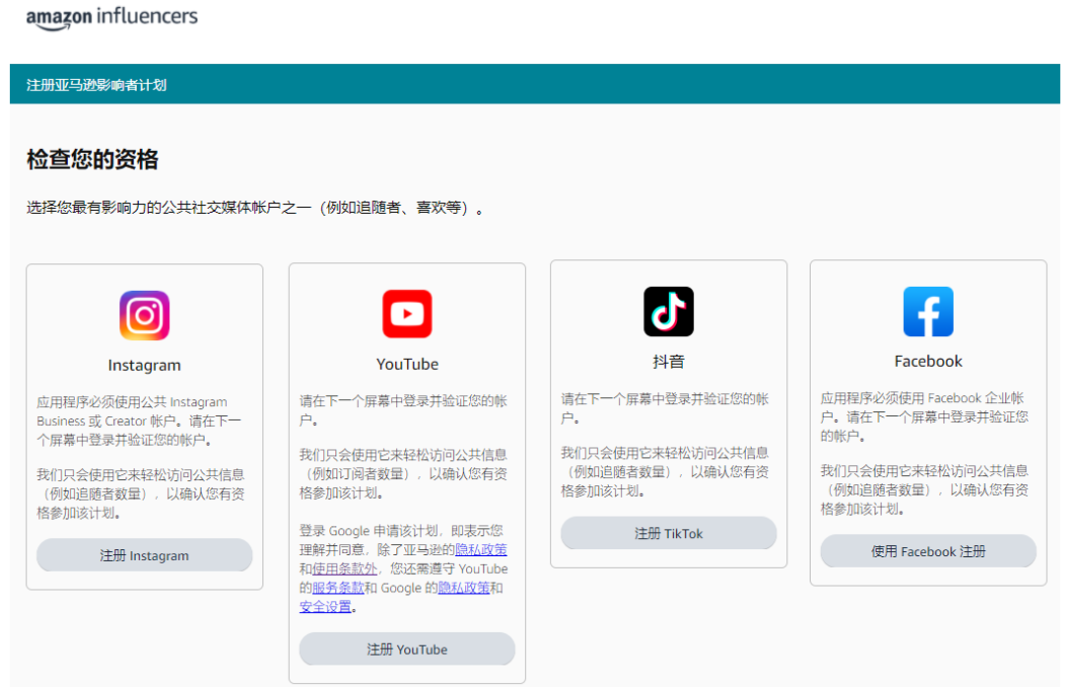Click the Instagram camera logo image
Image resolution: width=1080 pixels, height=694 pixels.
pyautogui.click(x=144, y=313)
